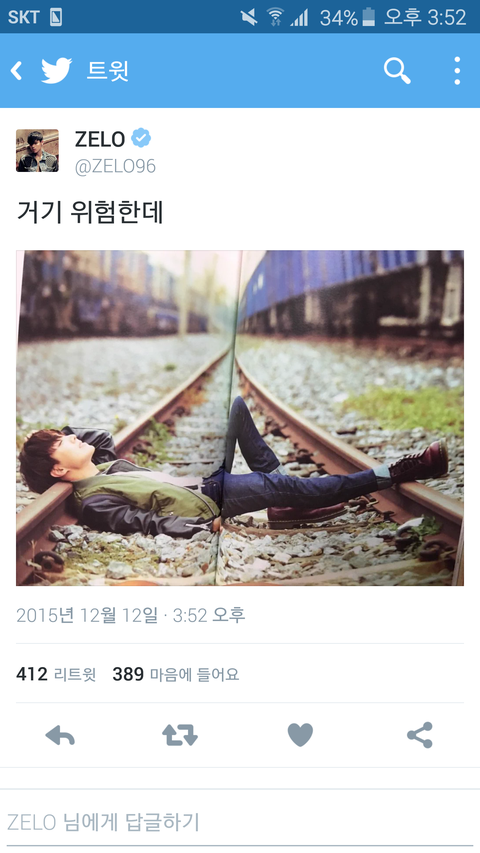Reply to the tweet with the arrow icon
The width and height of the screenshot is (480, 853).
(x=60, y=735)
